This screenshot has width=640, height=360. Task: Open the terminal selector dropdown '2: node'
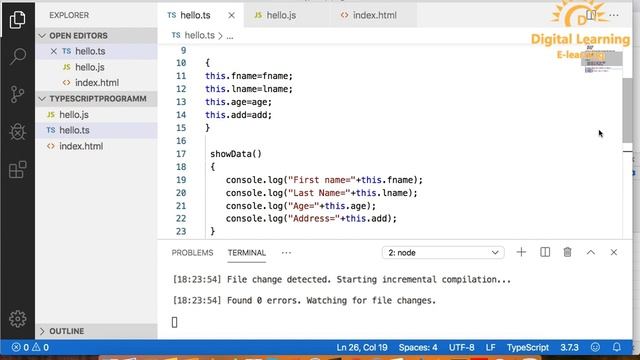pos(443,253)
